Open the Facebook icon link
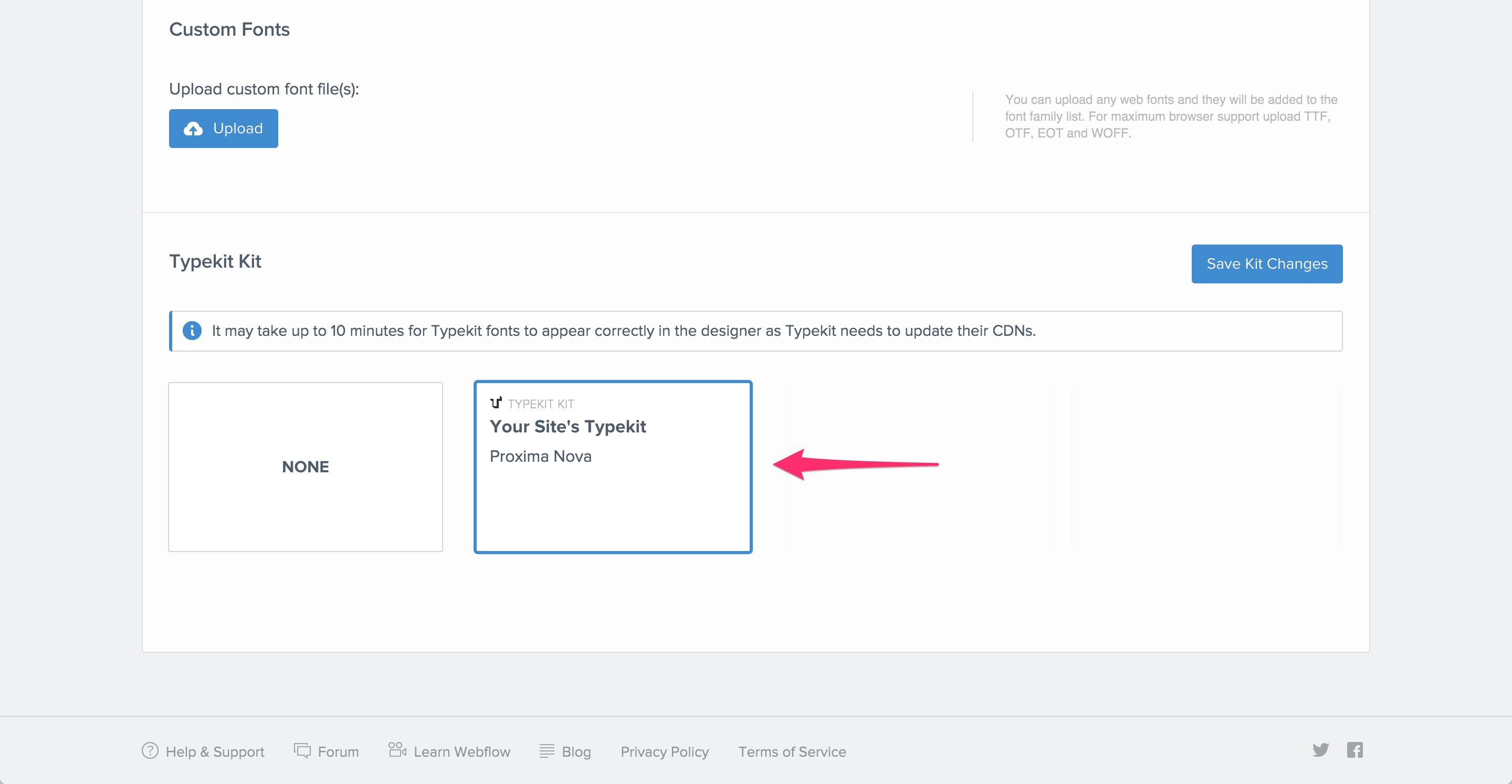Image resolution: width=1512 pixels, height=784 pixels. 1354,750
